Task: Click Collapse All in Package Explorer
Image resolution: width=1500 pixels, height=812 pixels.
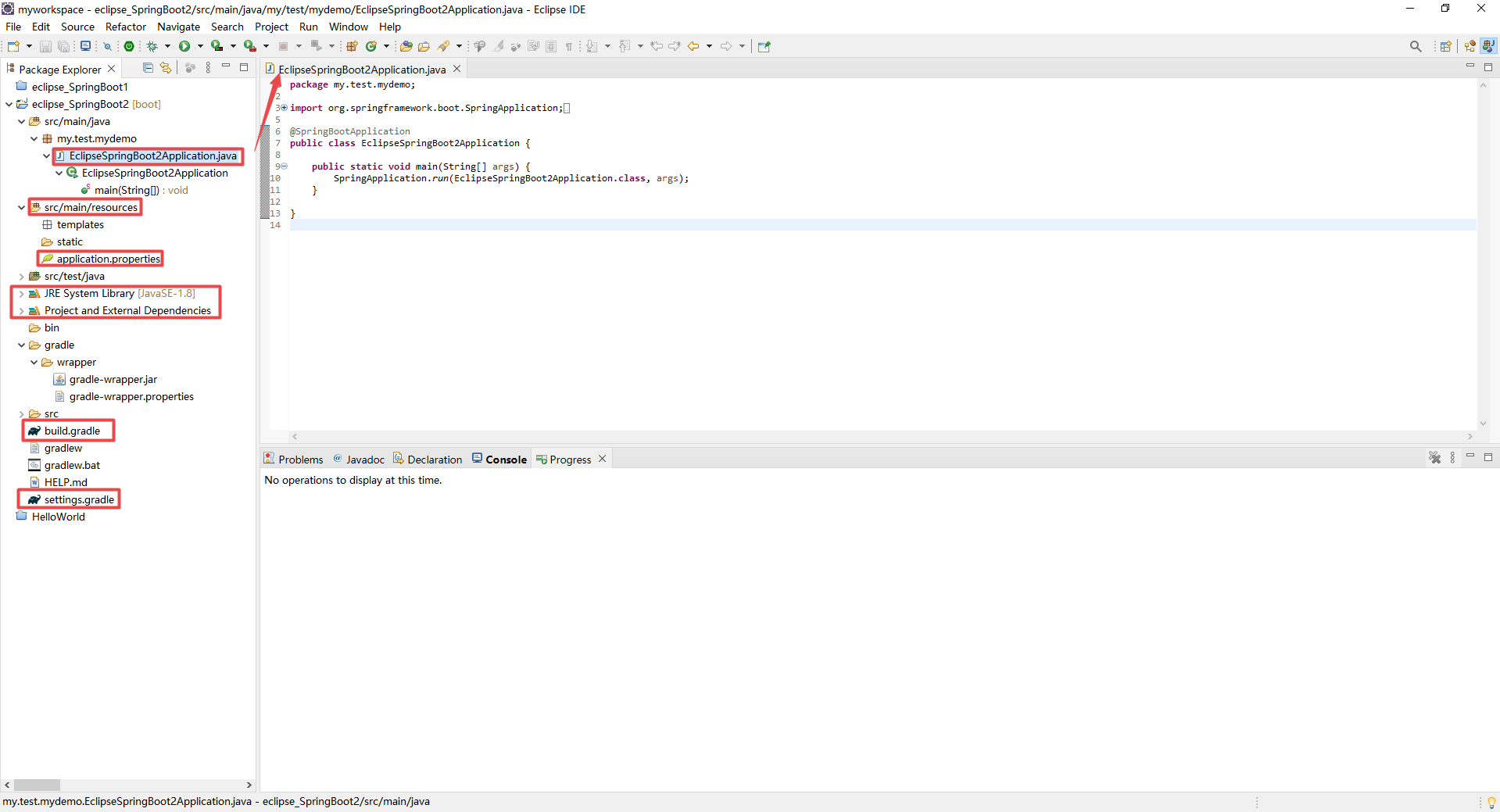Action: coord(148,68)
